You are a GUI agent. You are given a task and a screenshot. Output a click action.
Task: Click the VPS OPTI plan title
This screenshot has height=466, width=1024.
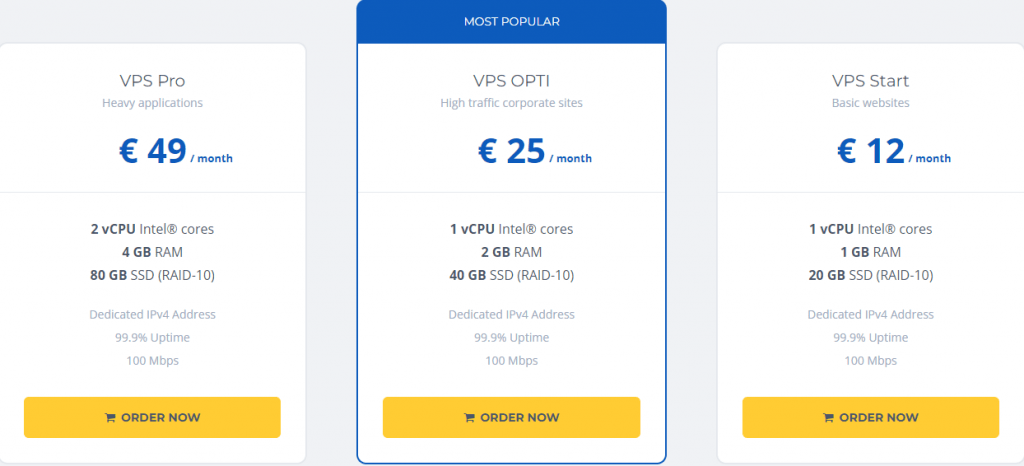511,81
